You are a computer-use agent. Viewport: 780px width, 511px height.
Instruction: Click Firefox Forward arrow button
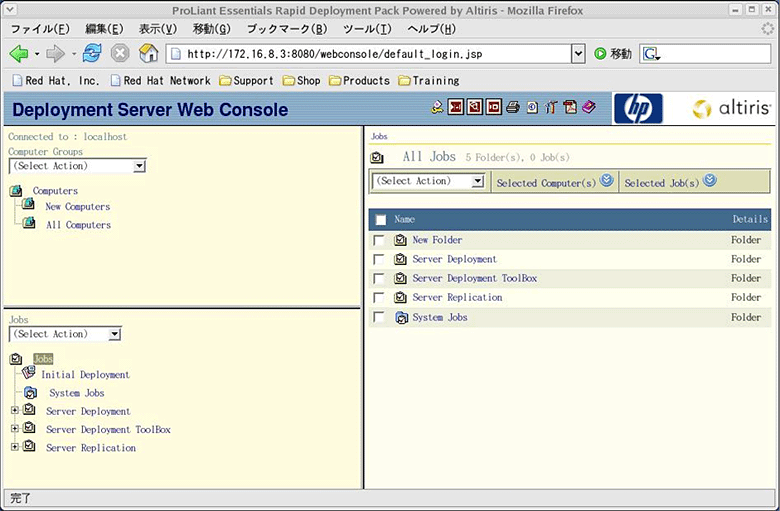55,53
